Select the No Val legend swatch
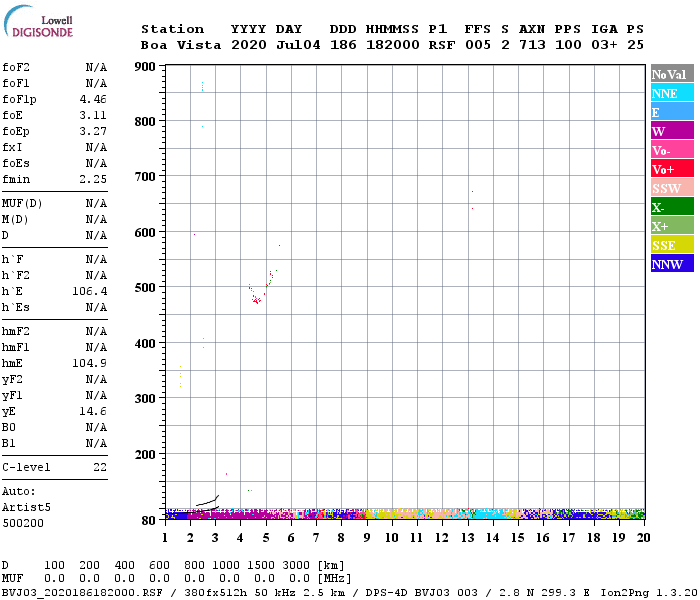The image size is (700, 600). [672, 74]
